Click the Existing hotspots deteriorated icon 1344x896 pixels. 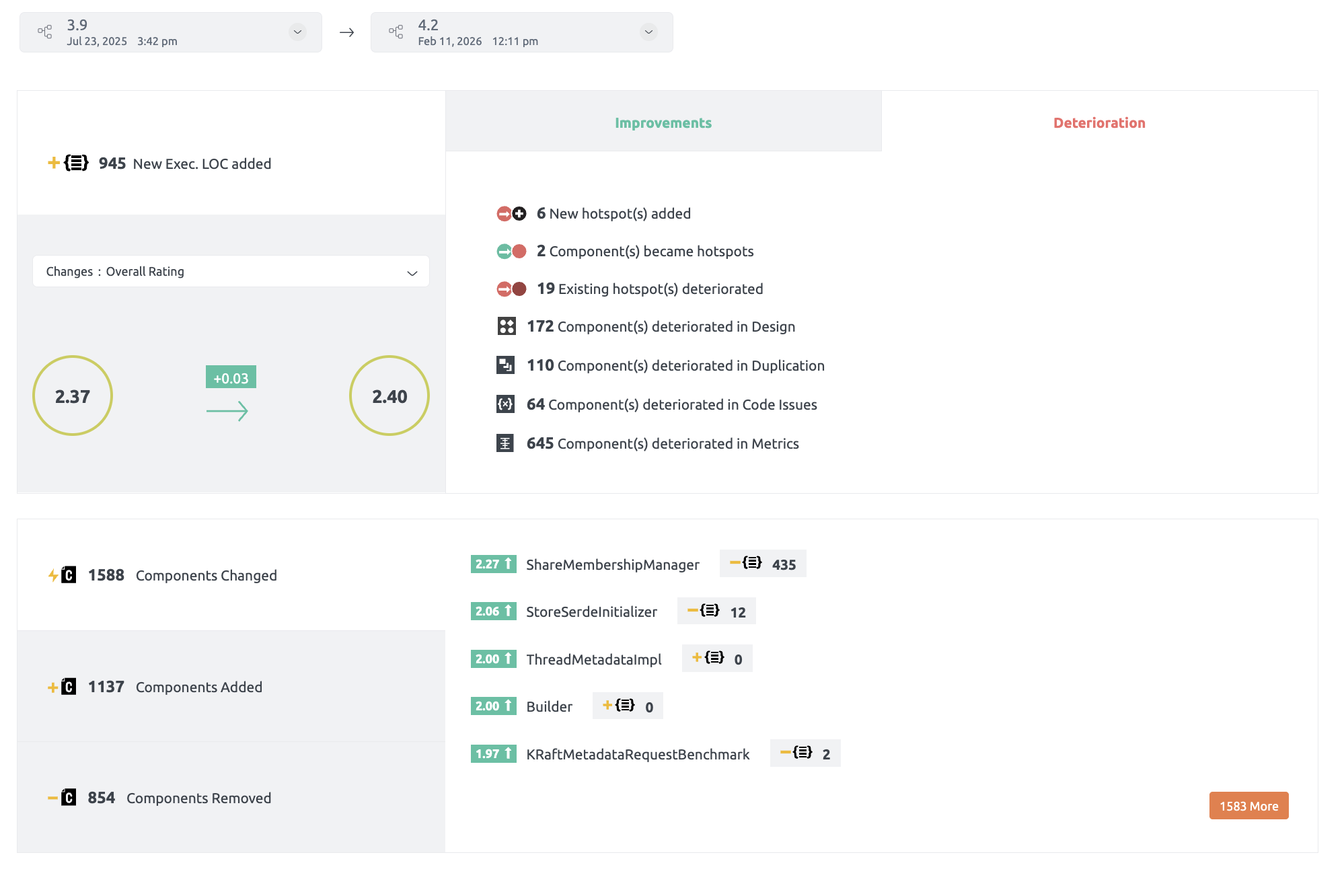[511, 289]
